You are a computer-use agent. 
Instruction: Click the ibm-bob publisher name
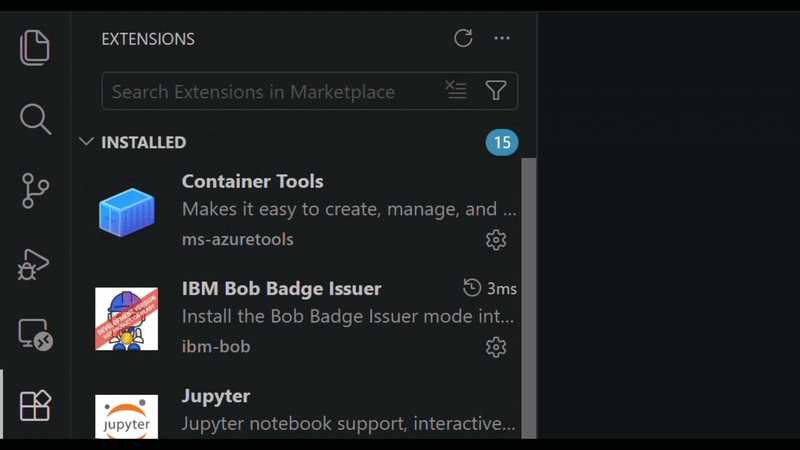(216, 347)
